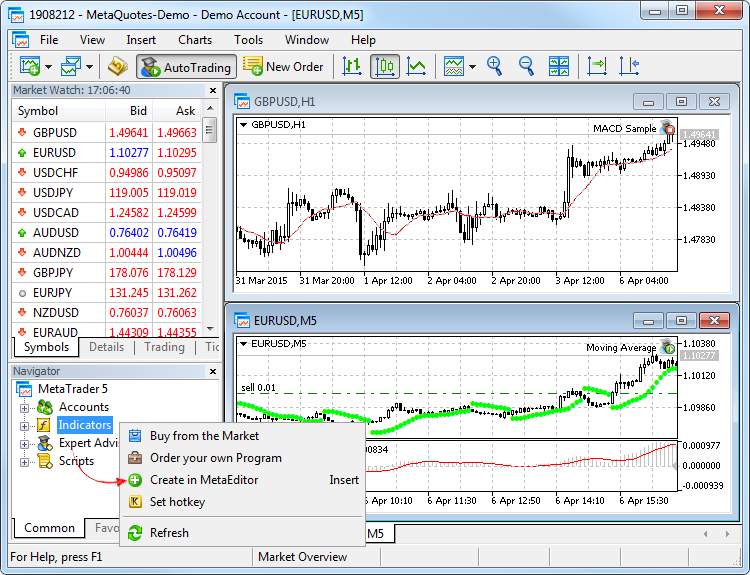Image resolution: width=750 pixels, height=575 pixels.
Task: Open the Charts menu
Action: tap(195, 40)
